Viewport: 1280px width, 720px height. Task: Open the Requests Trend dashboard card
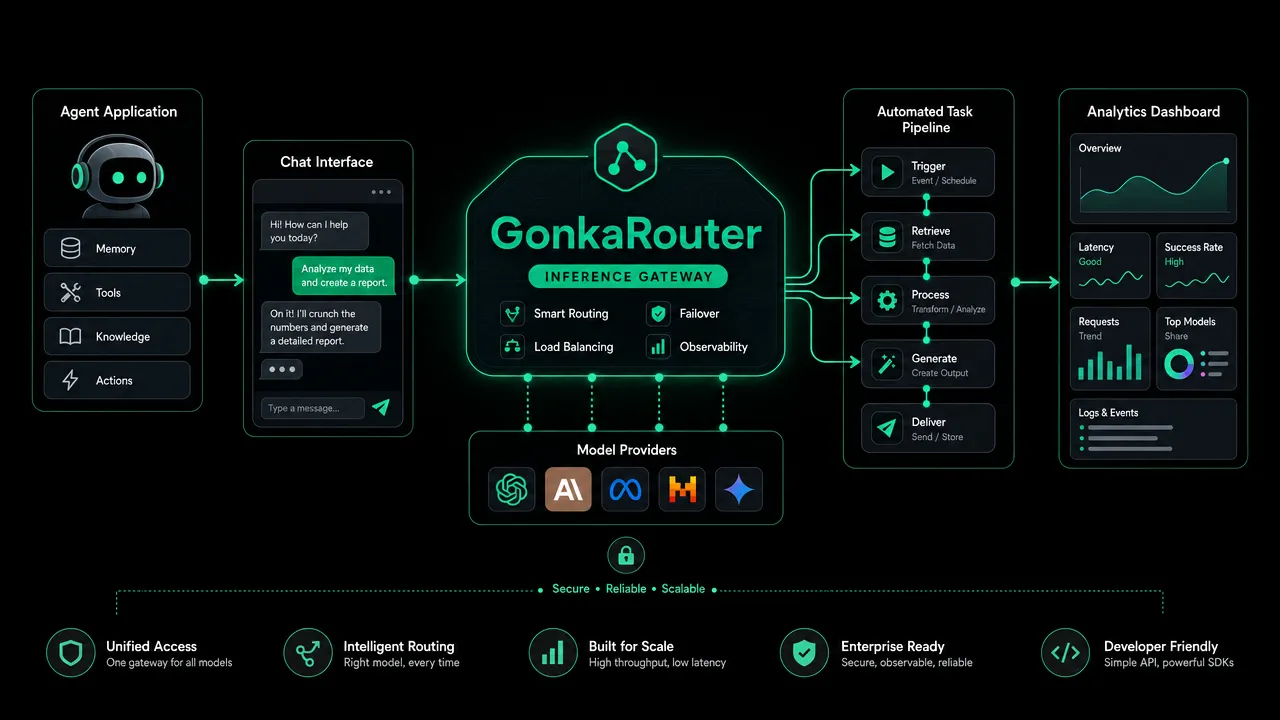click(x=1110, y=349)
